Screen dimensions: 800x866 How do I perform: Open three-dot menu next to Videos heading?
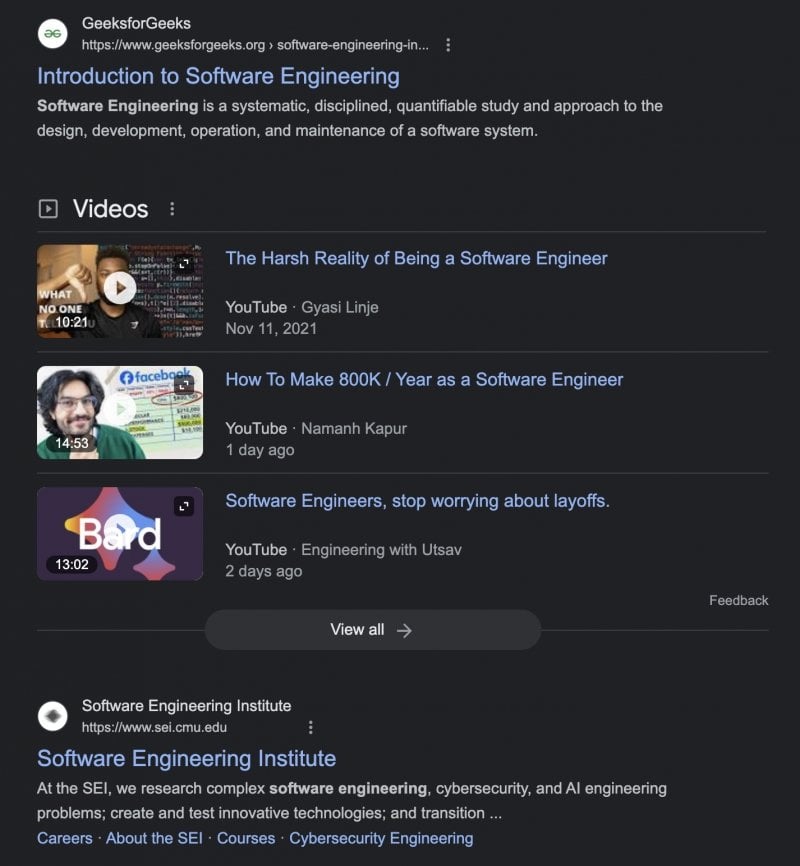(x=172, y=209)
